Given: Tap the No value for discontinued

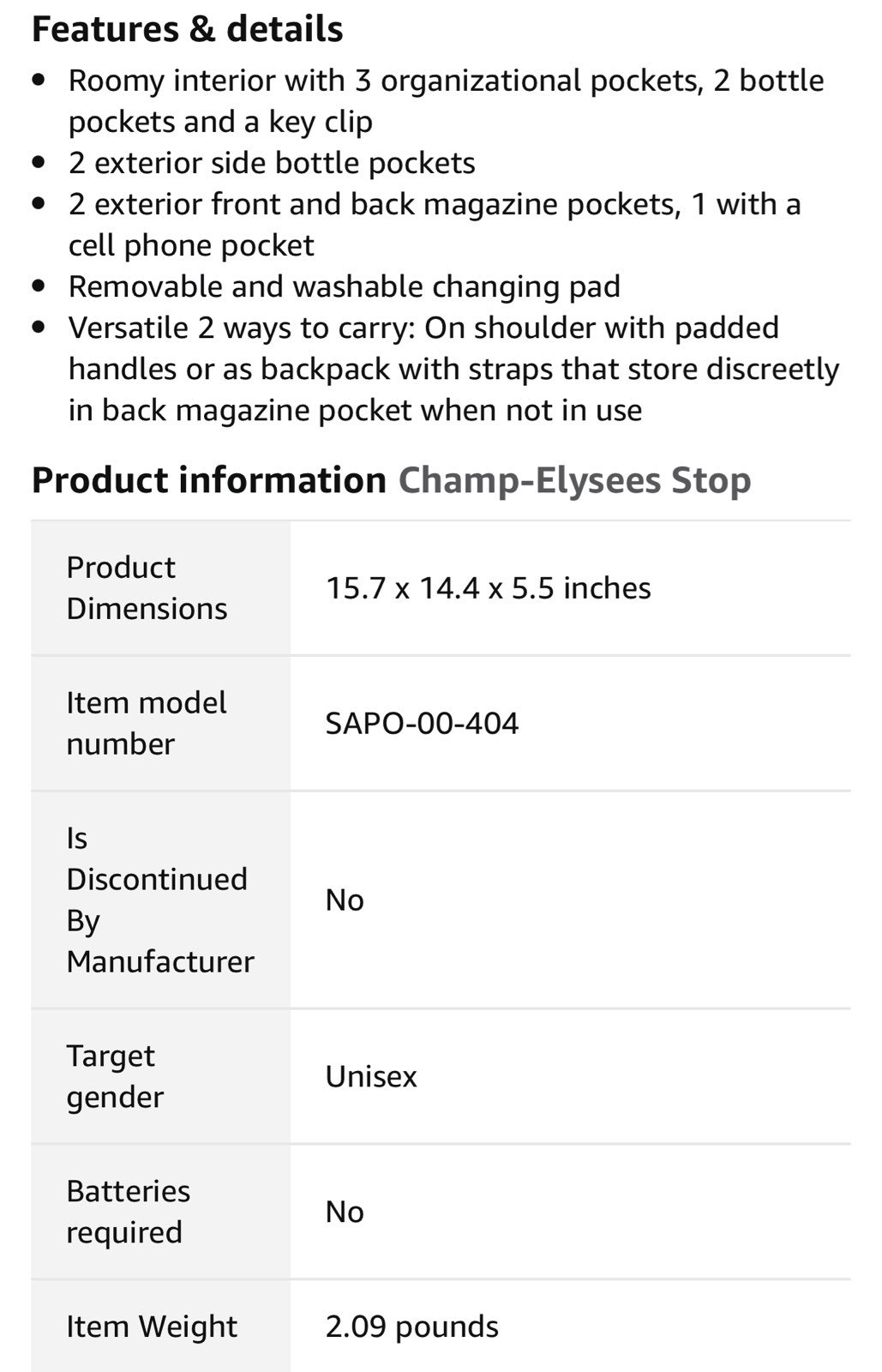Looking at the screenshot, I should point(345,900).
